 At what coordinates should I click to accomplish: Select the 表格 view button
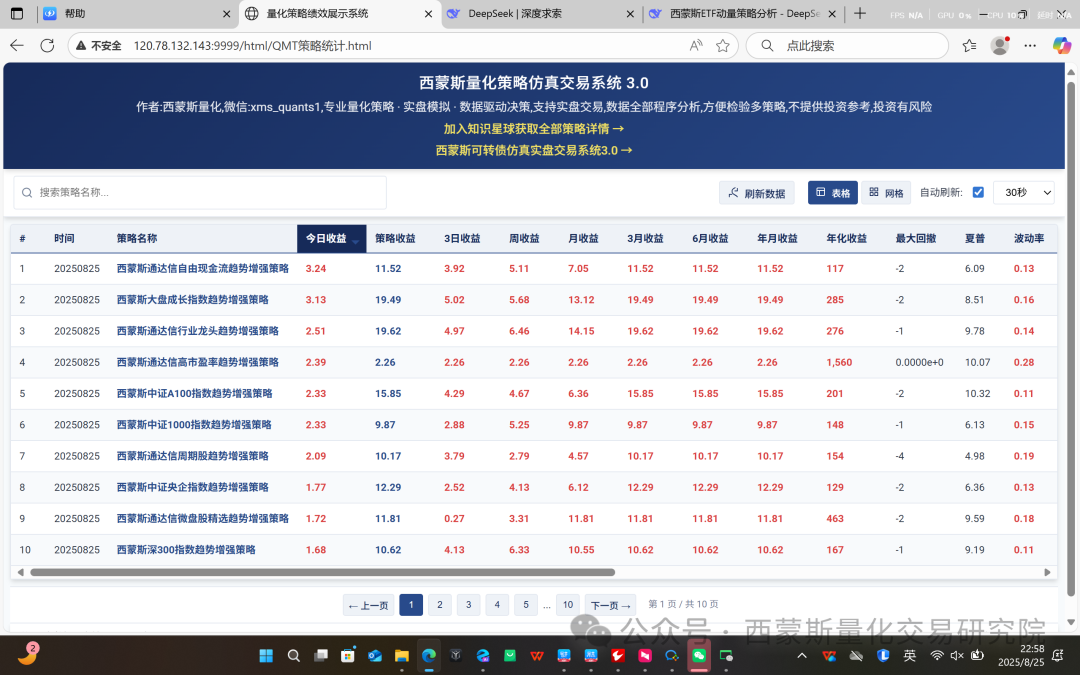[x=833, y=193]
